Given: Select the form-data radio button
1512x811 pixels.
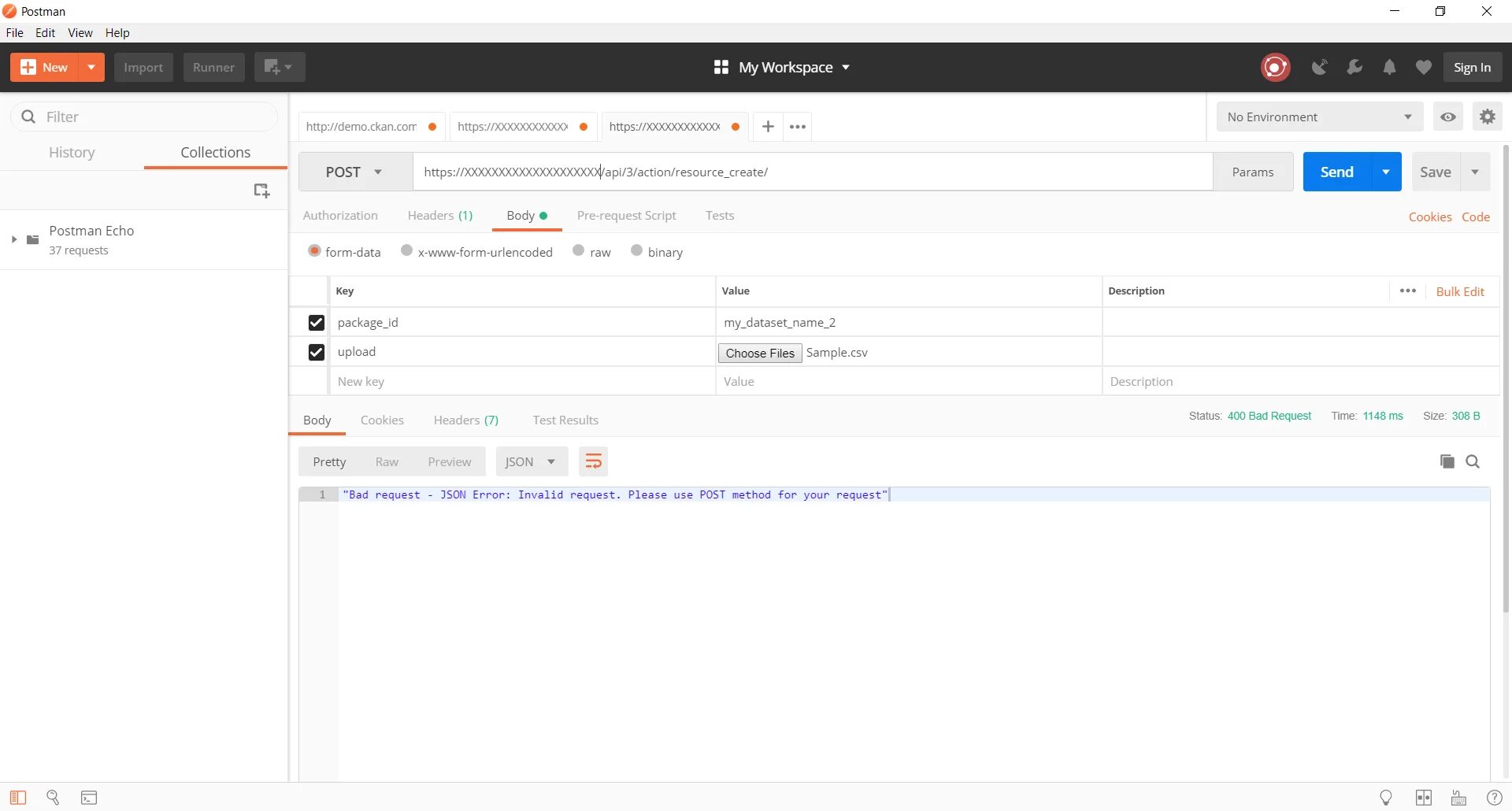Looking at the screenshot, I should [314, 250].
